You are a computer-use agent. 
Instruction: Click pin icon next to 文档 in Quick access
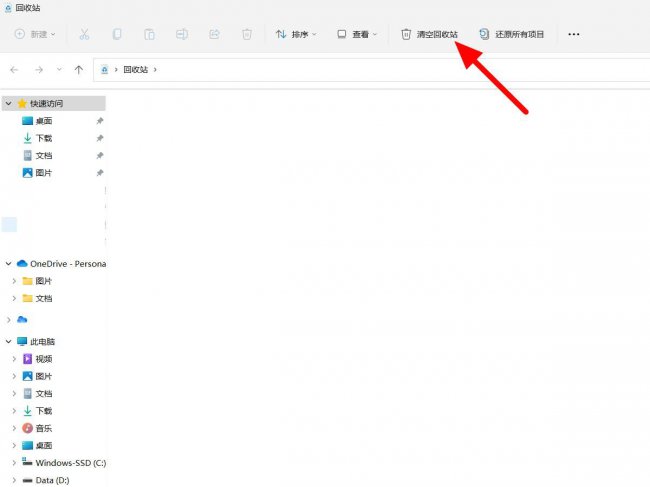point(100,155)
